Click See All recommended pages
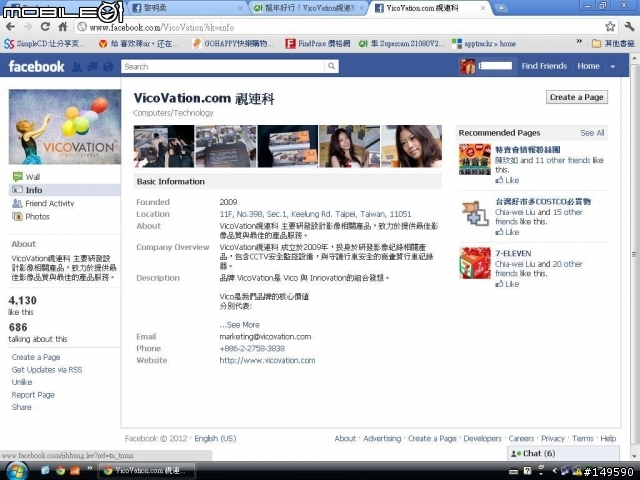This screenshot has height=480, width=640. [592, 133]
